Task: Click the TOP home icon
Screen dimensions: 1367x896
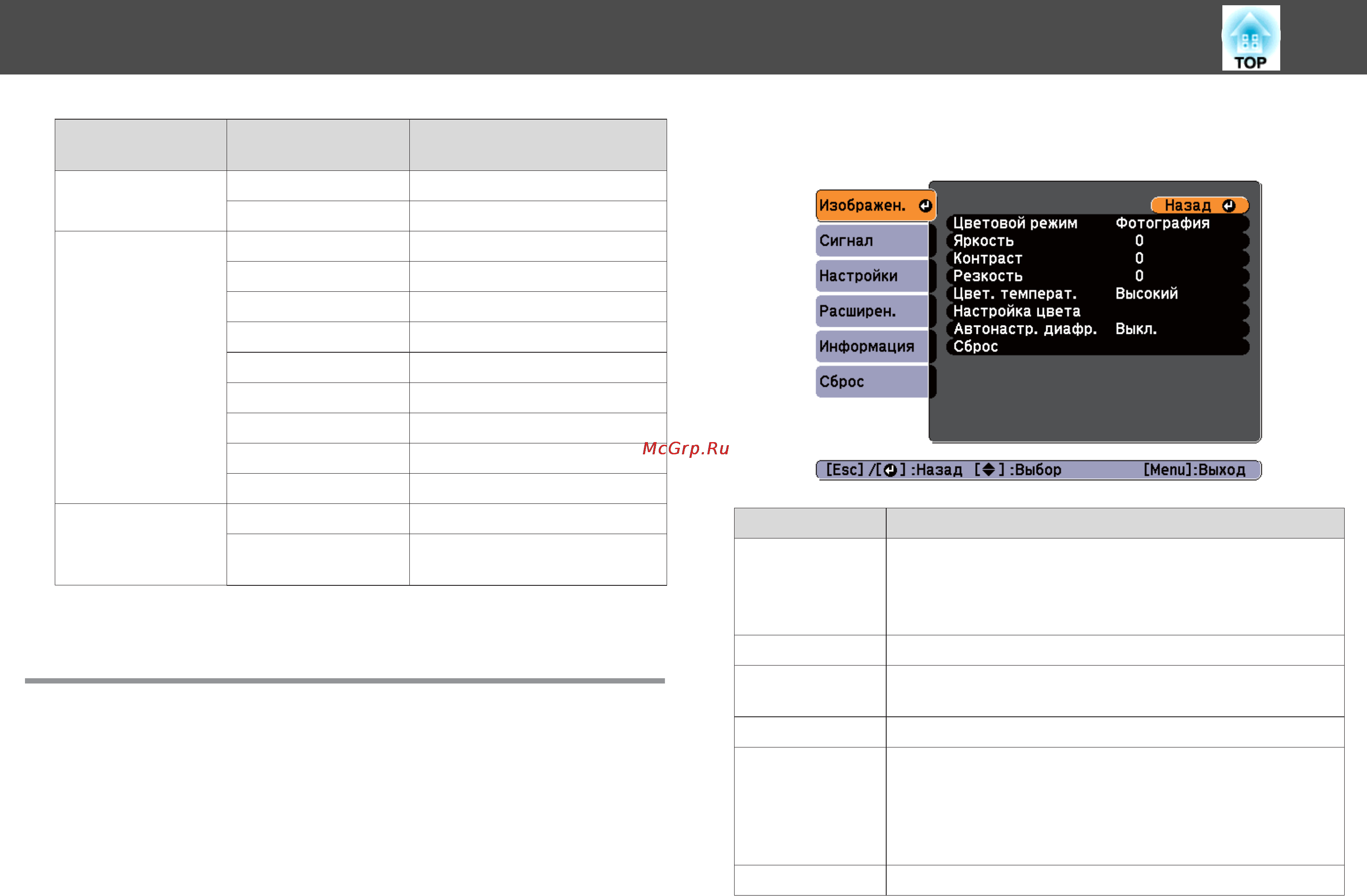Action: (x=1250, y=38)
